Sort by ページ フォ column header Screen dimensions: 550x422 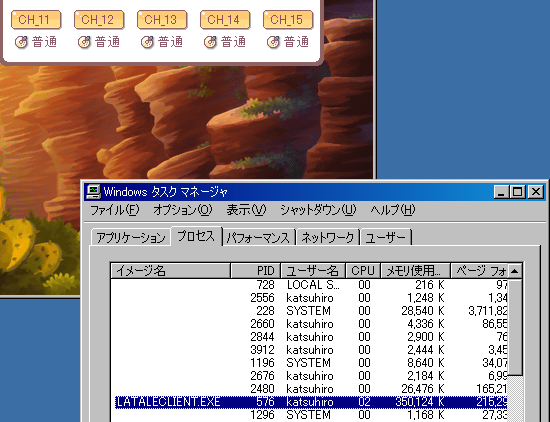click(479, 271)
